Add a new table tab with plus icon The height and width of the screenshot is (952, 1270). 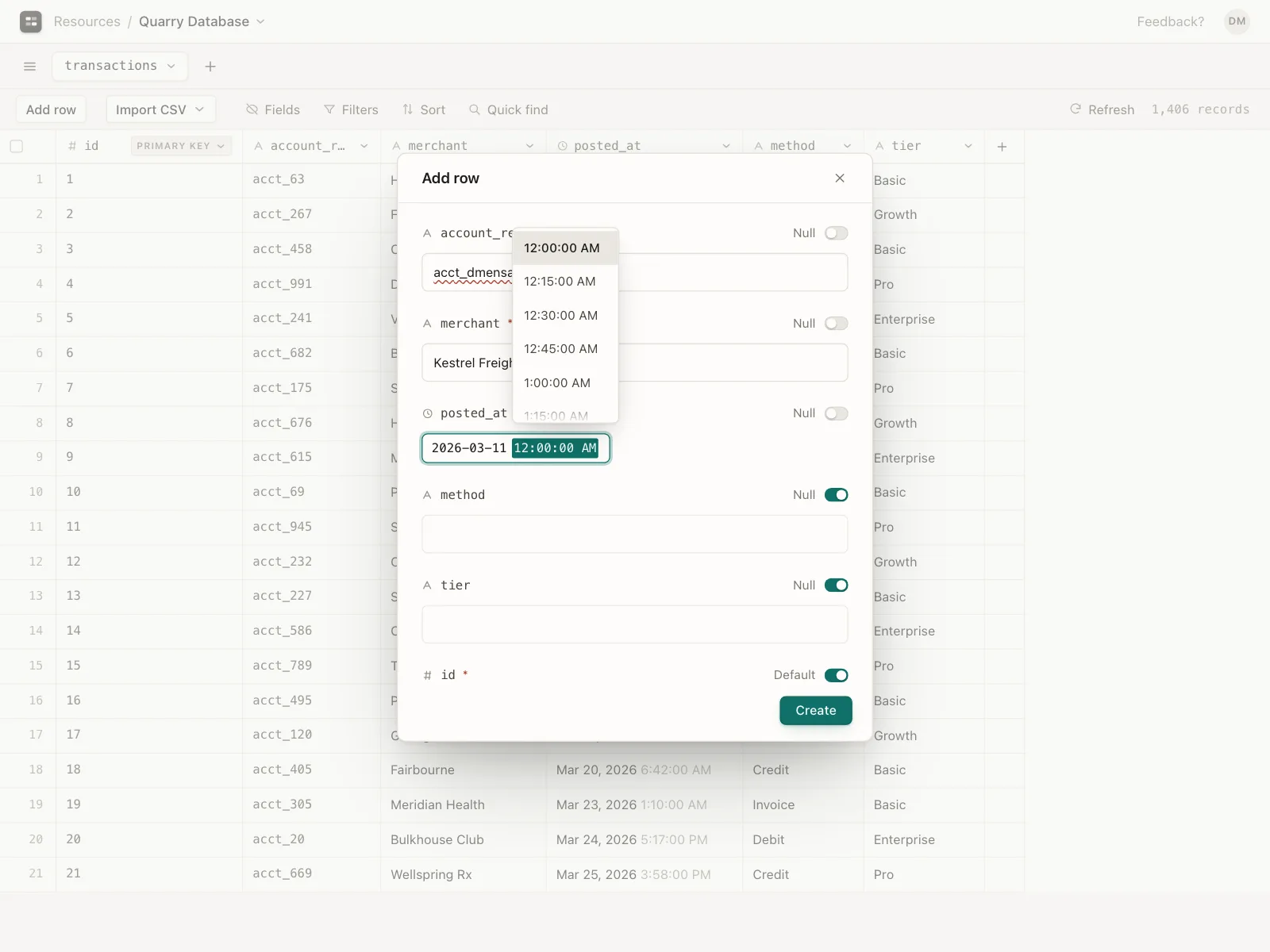(210, 67)
